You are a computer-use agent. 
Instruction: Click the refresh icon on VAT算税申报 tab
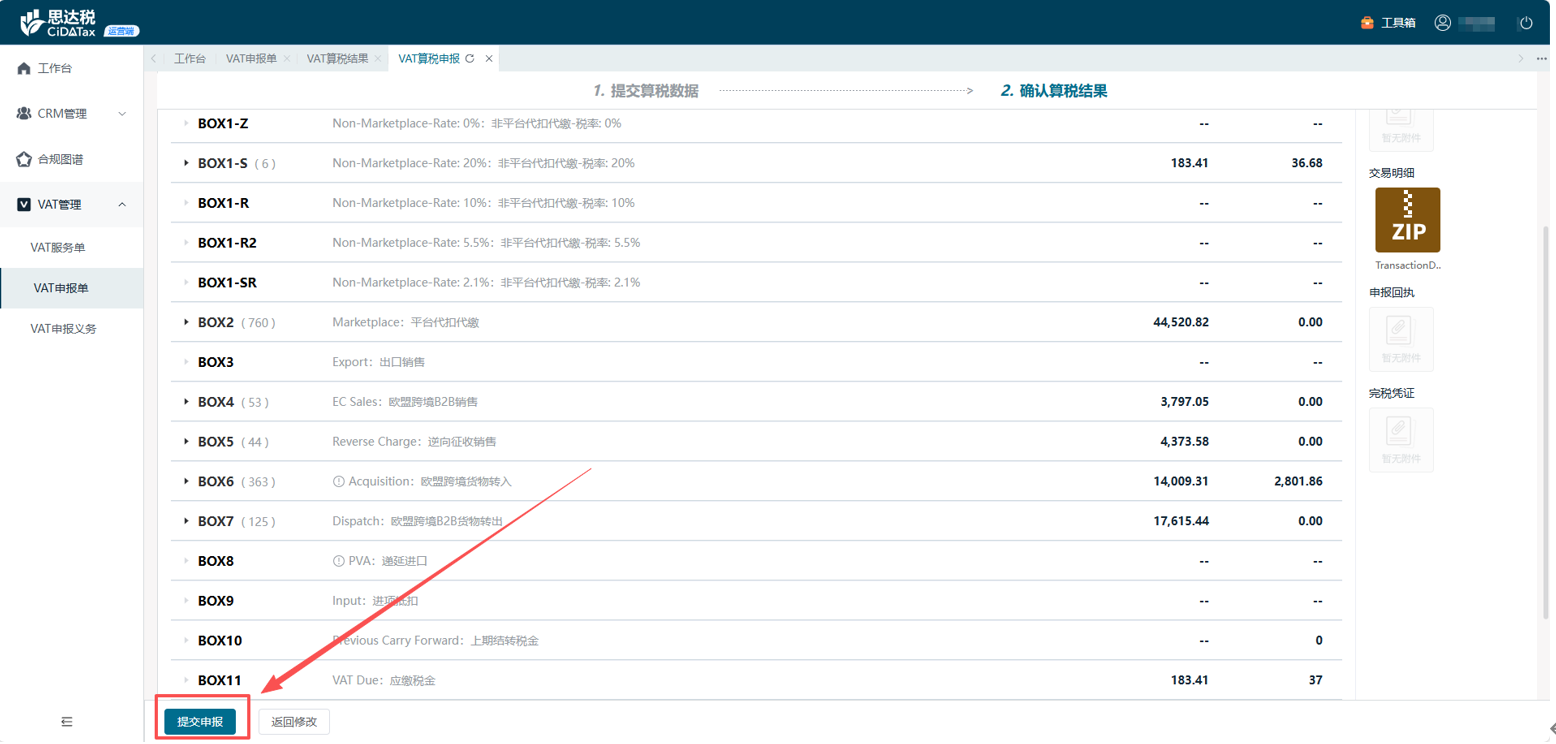pyautogui.click(x=470, y=59)
